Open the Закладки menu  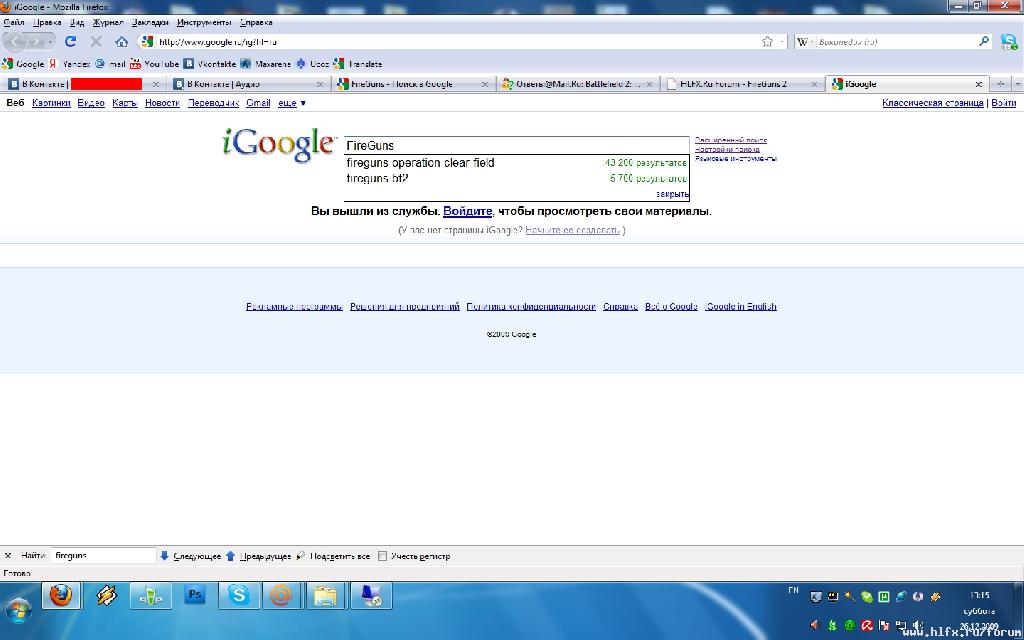(x=150, y=22)
